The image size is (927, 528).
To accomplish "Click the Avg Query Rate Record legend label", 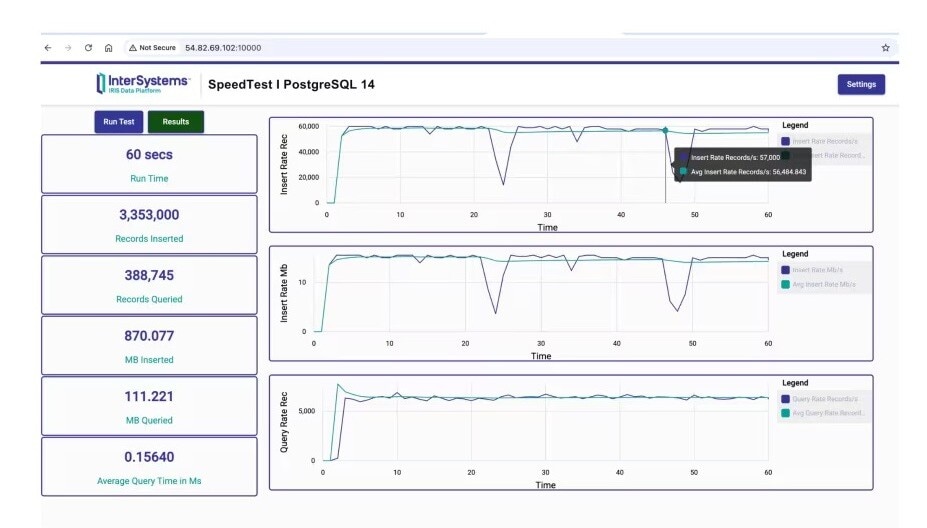I will [828, 413].
